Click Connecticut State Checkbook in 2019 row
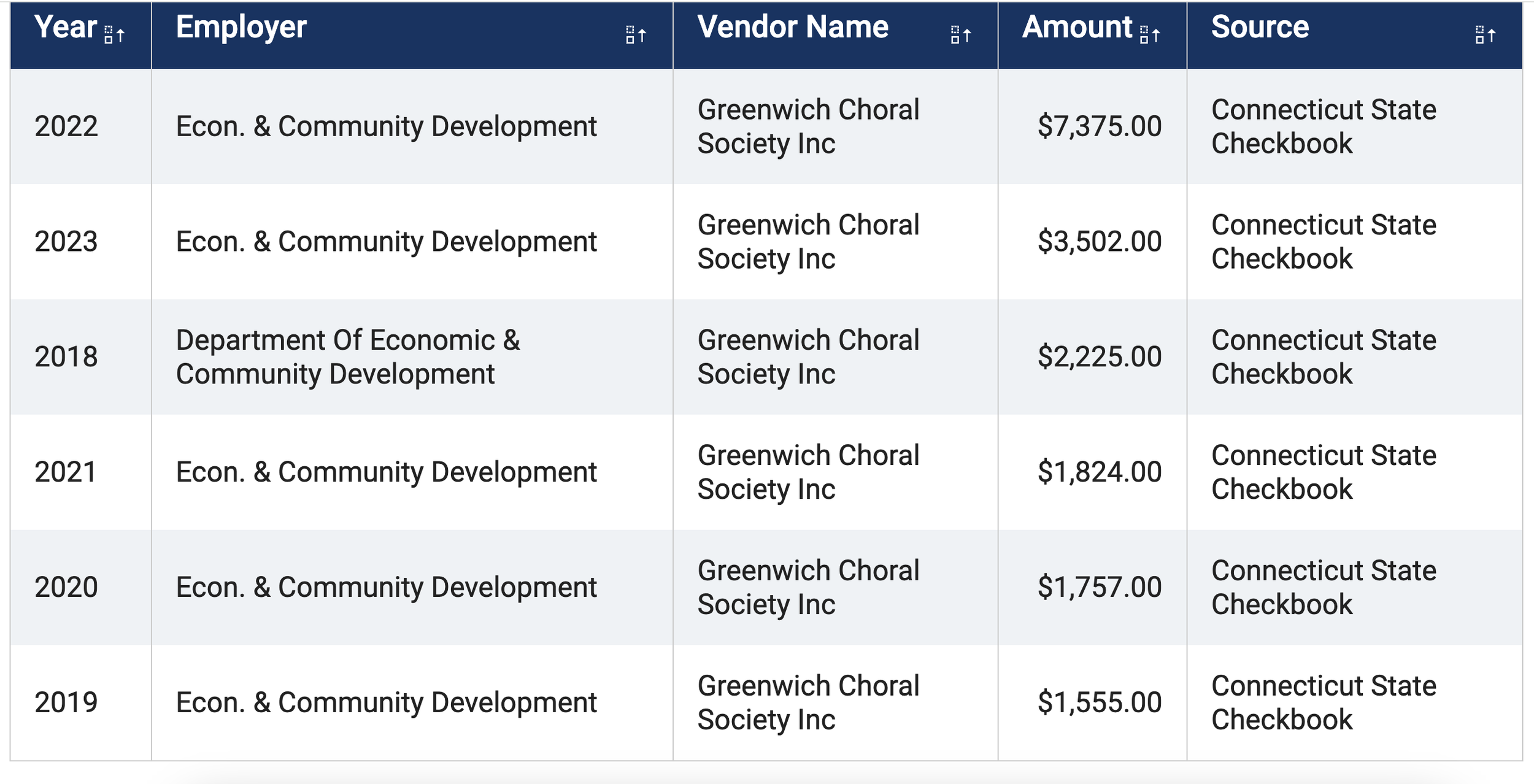Image resolution: width=1534 pixels, height=784 pixels. (1324, 703)
